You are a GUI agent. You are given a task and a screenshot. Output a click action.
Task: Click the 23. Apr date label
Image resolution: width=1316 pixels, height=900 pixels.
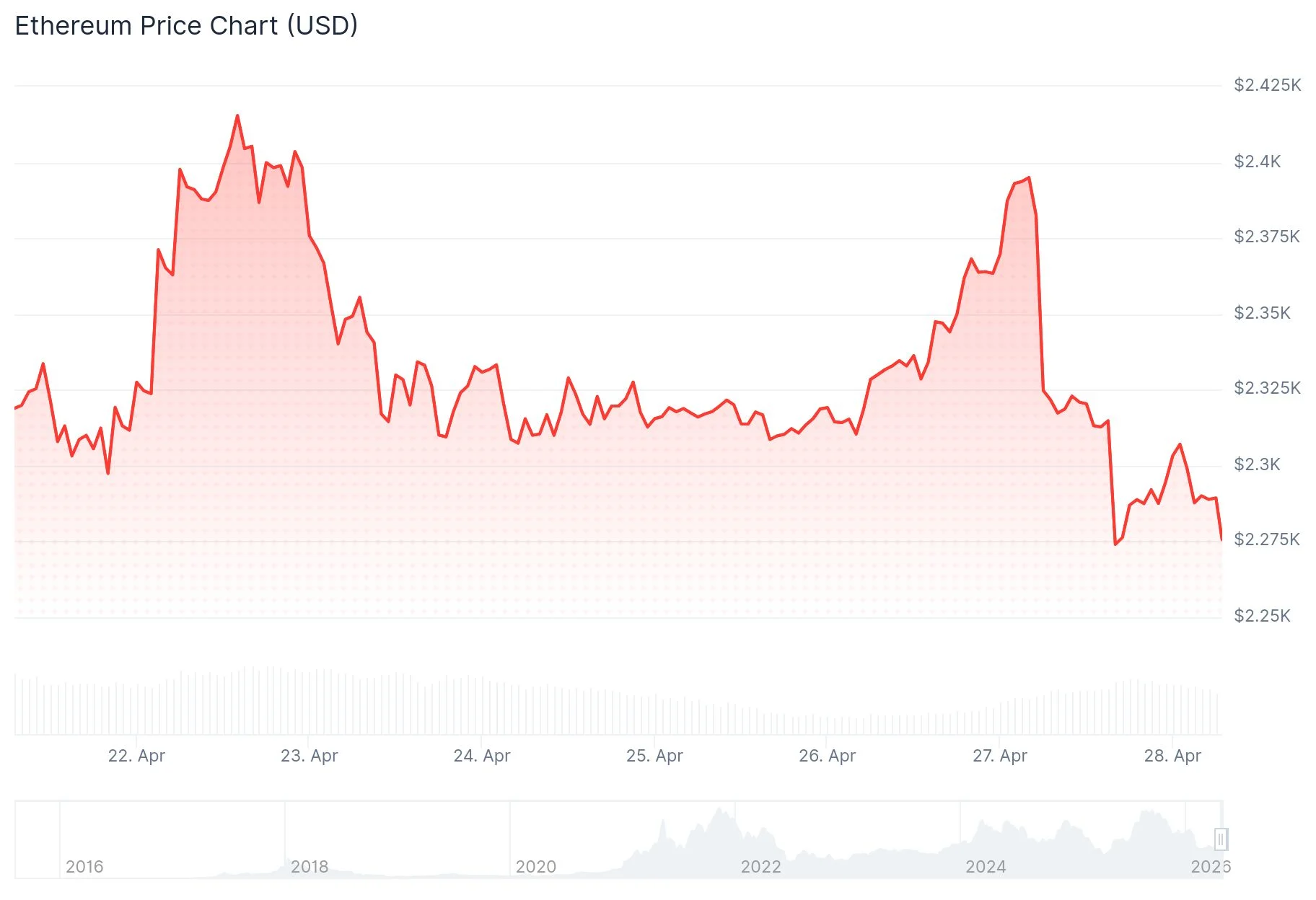pyautogui.click(x=309, y=756)
